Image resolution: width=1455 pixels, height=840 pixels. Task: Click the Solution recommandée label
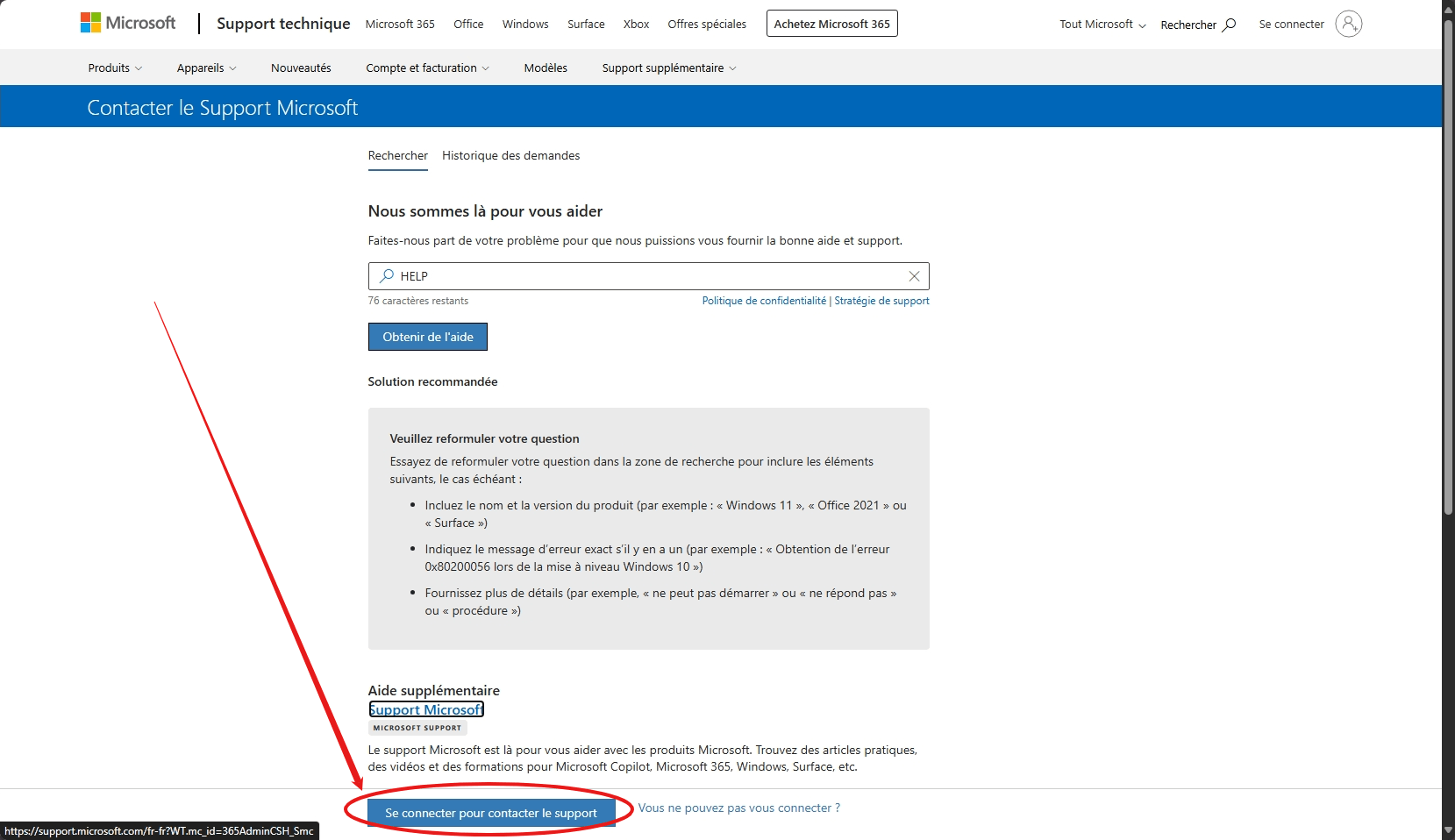coord(432,381)
